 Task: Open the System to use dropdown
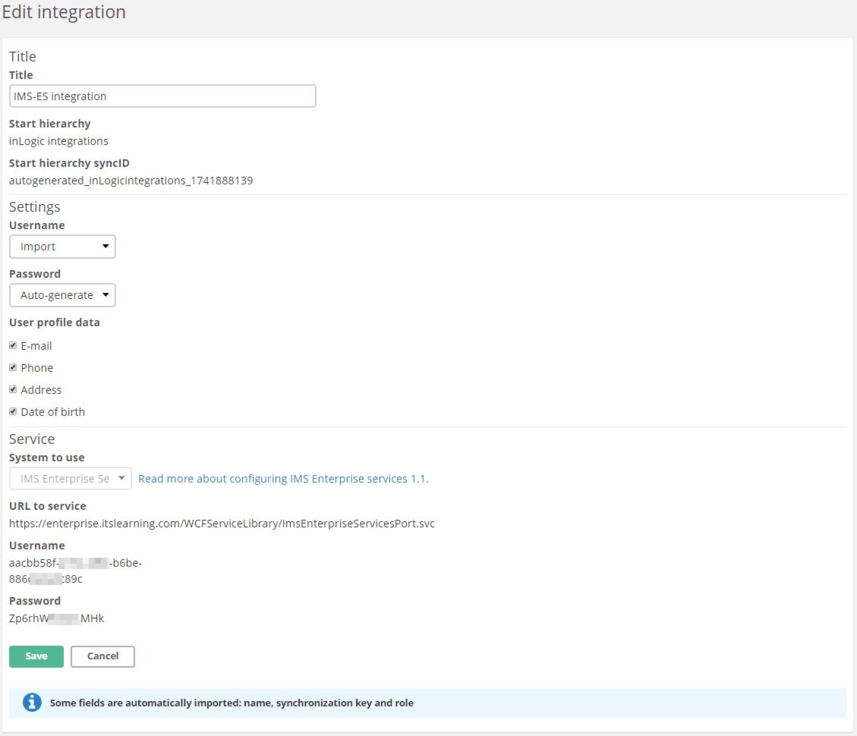[x=70, y=479]
